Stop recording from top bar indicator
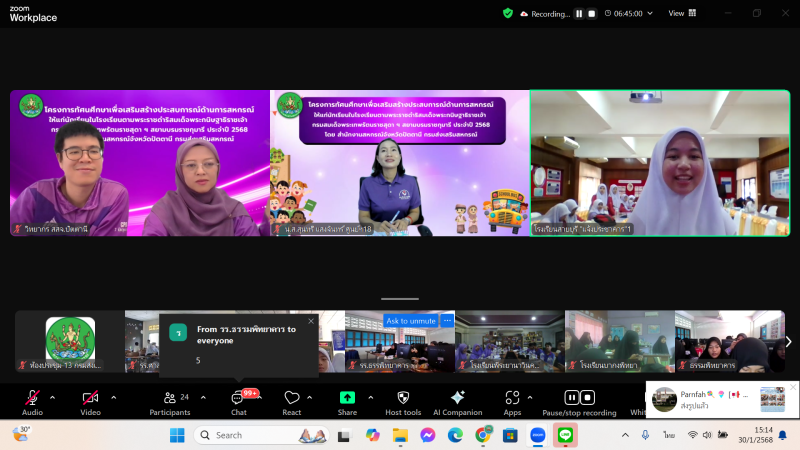The image size is (800, 450). click(x=591, y=14)
